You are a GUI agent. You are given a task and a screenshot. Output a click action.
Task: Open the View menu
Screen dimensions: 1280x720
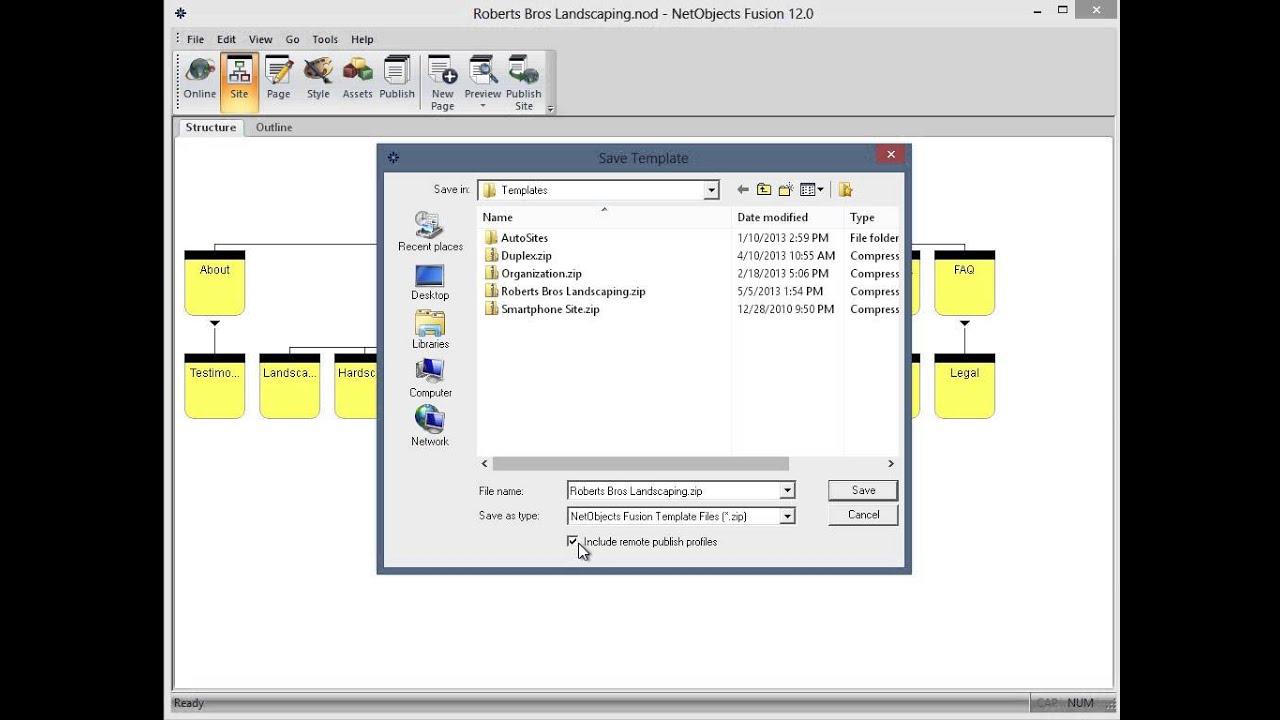tap(260, 40)
